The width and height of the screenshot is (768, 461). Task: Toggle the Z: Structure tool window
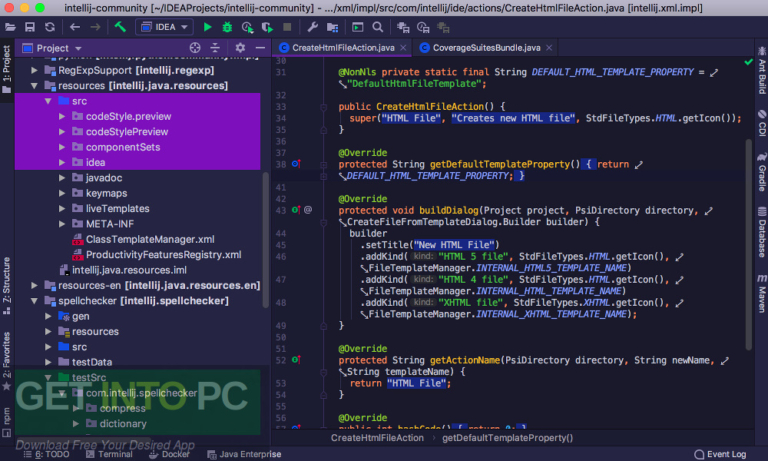coord(6,285)
